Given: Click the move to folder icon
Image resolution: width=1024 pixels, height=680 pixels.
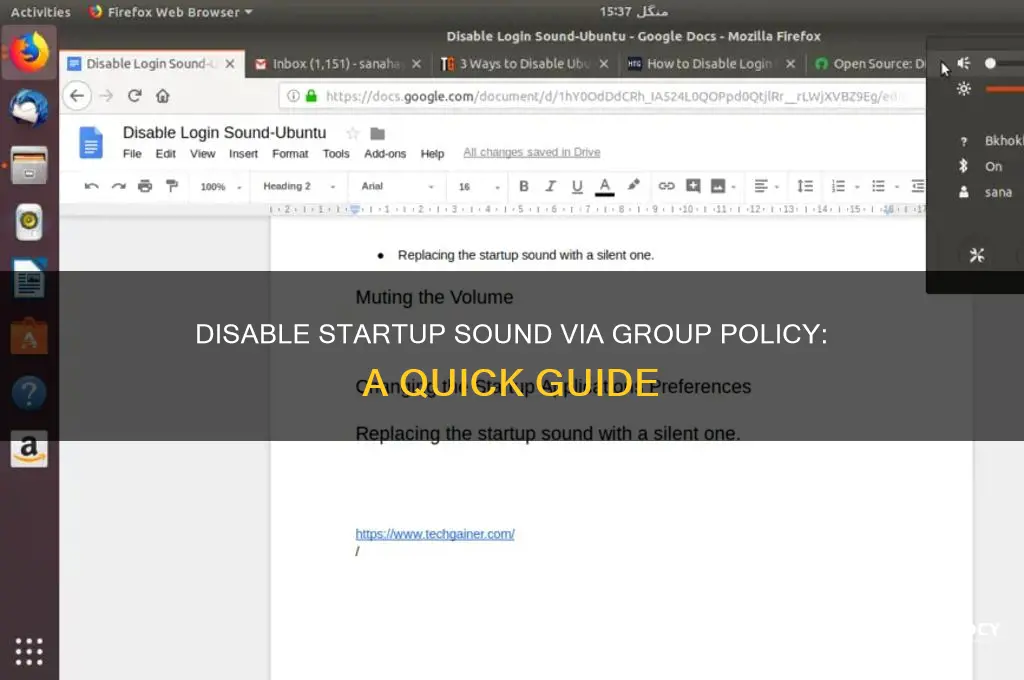Looking at the screenshot, I should coord(377,134).
